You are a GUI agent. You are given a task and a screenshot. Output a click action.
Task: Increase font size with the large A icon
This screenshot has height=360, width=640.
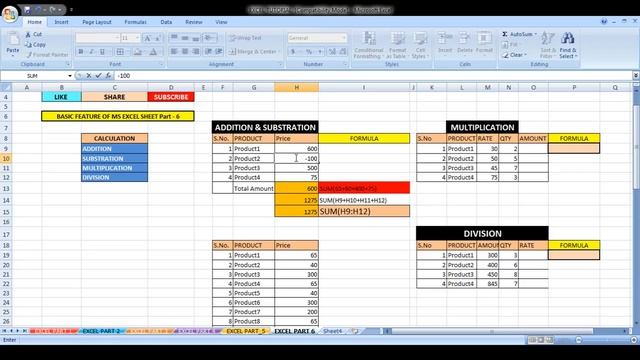point(148,38)
